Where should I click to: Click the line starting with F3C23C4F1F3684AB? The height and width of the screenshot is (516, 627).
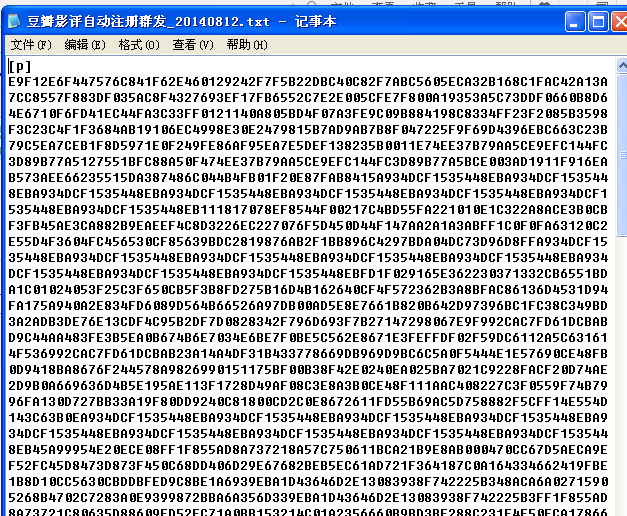(308, 130)
